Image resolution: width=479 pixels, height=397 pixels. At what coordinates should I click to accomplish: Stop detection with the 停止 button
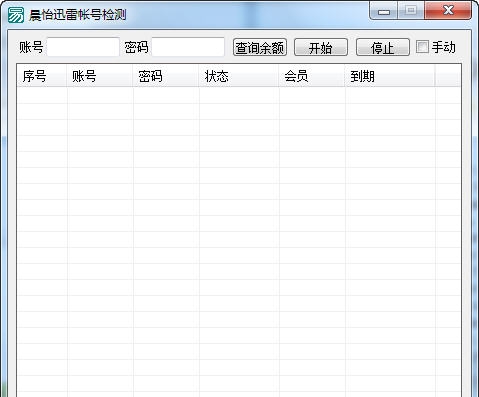[x=383, y=47]
